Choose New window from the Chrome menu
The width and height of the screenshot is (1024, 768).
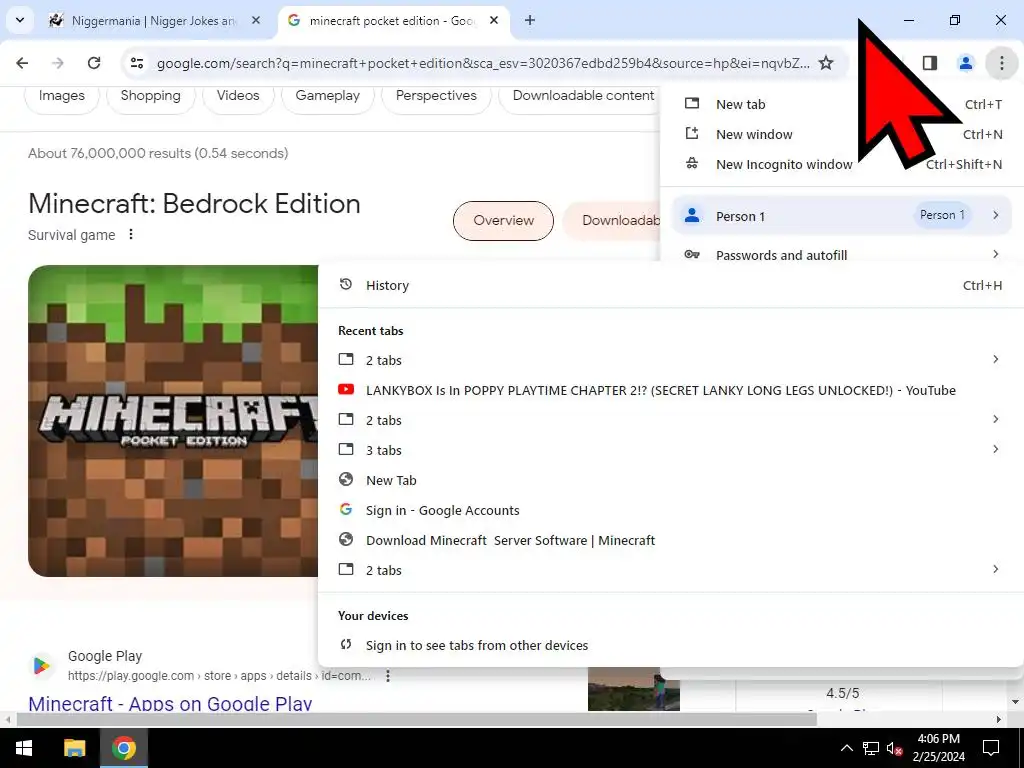point(842,135)
